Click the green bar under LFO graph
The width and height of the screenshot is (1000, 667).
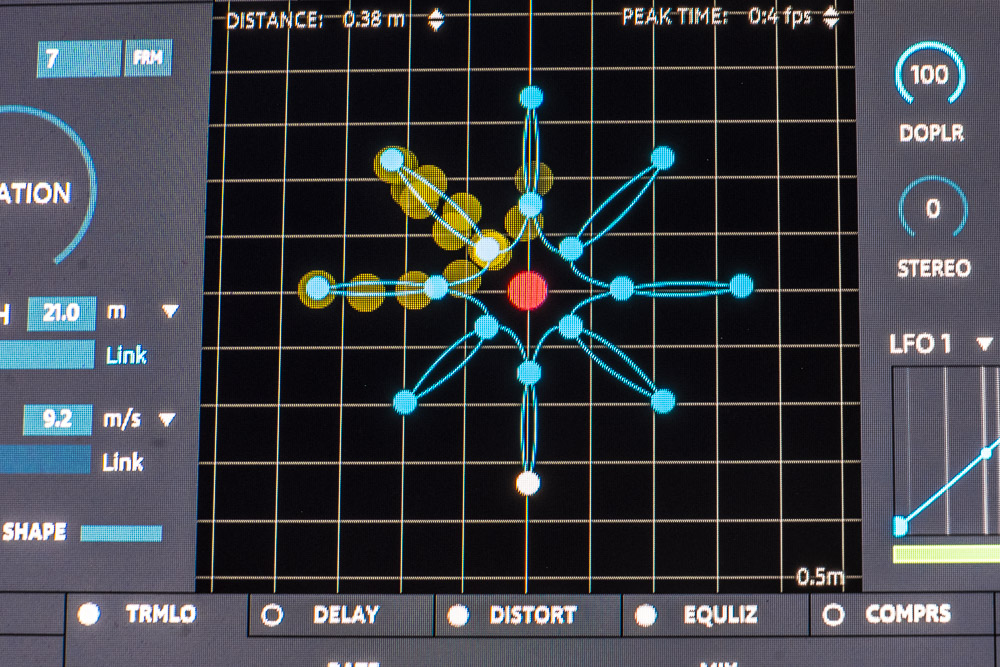(x=946, y=554)
